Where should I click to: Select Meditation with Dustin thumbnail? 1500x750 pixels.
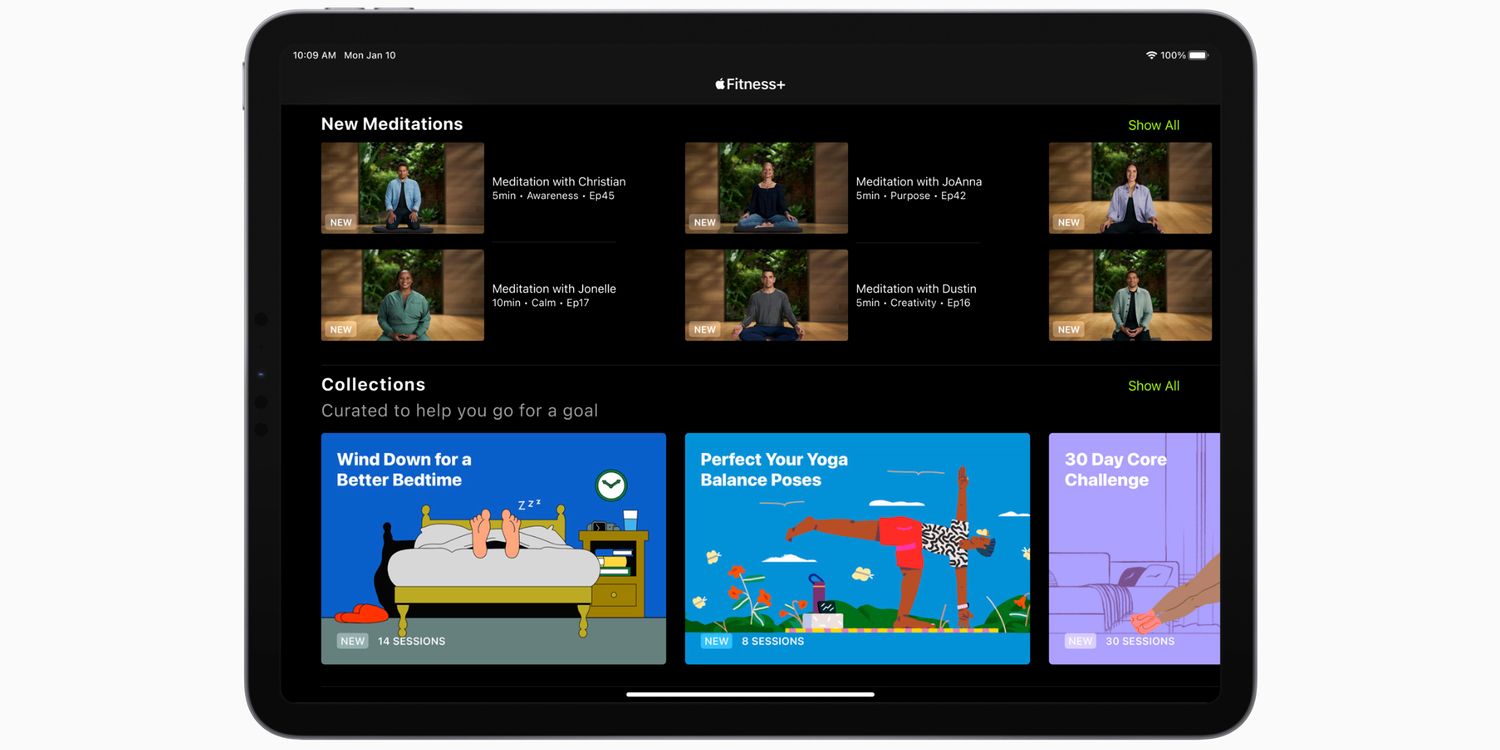point(766,295)
